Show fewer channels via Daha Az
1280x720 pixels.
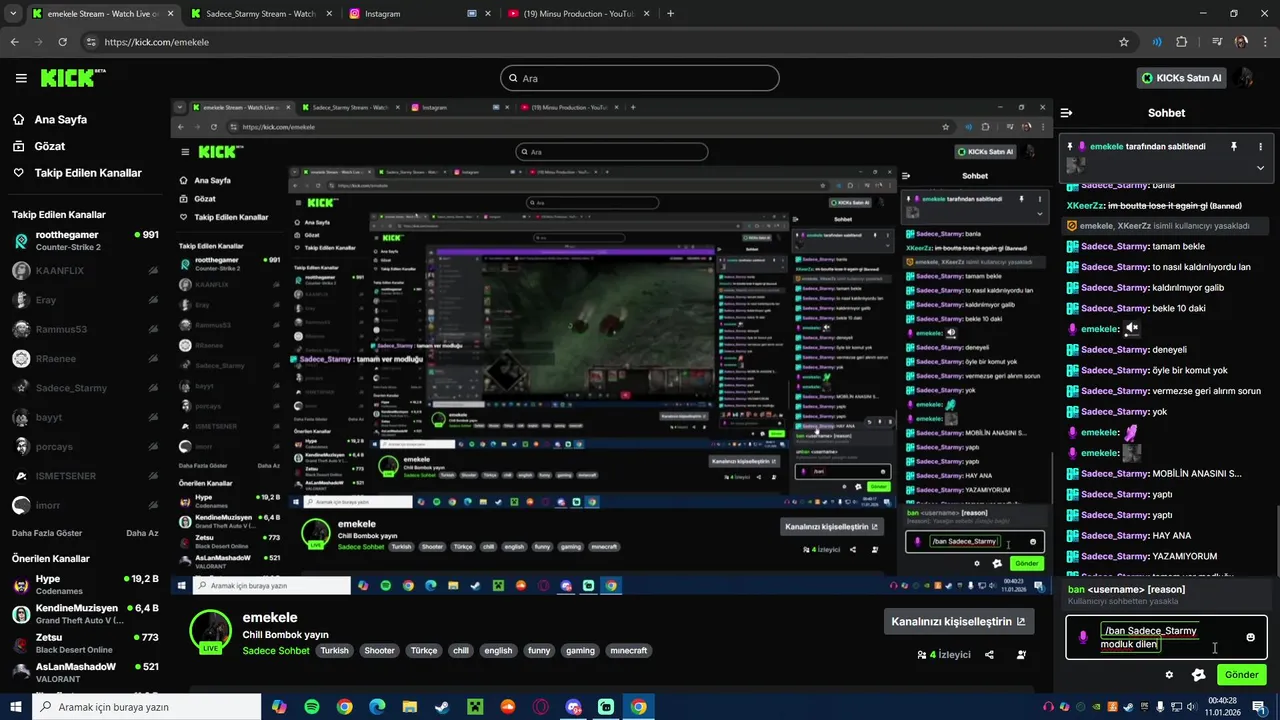(x=142, y=533)
